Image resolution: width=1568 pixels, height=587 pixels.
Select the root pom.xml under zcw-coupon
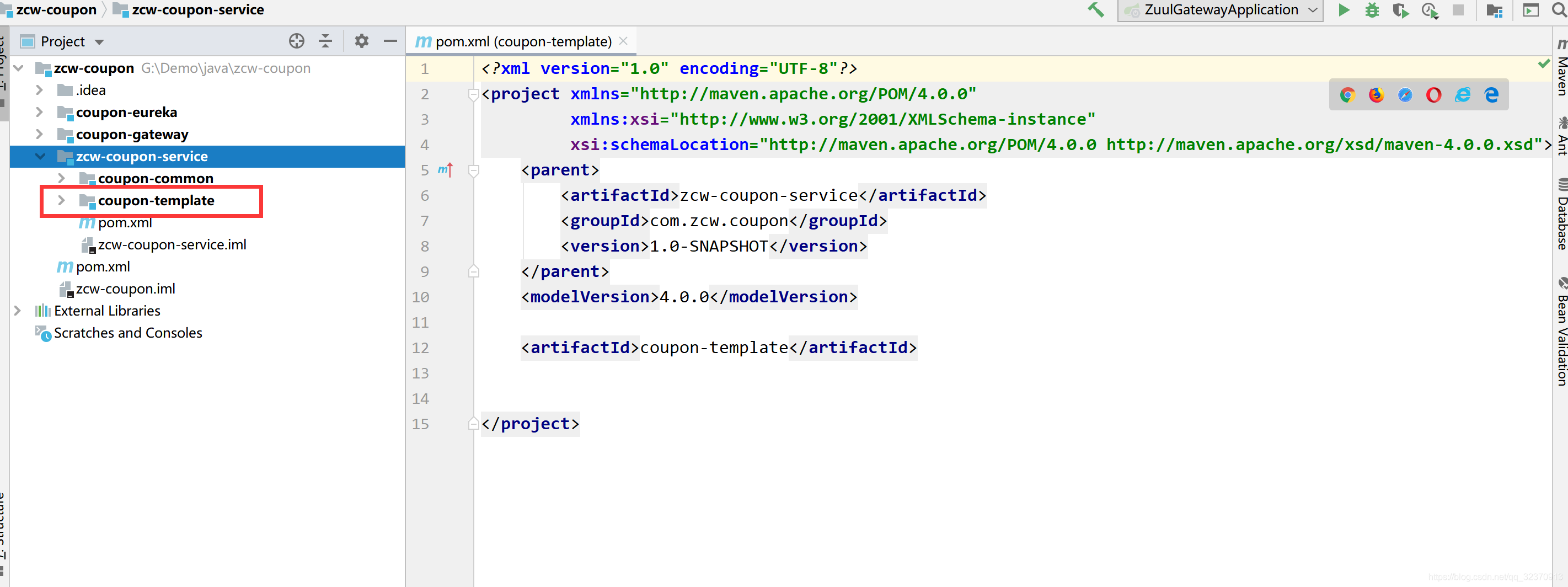(103, 266)
